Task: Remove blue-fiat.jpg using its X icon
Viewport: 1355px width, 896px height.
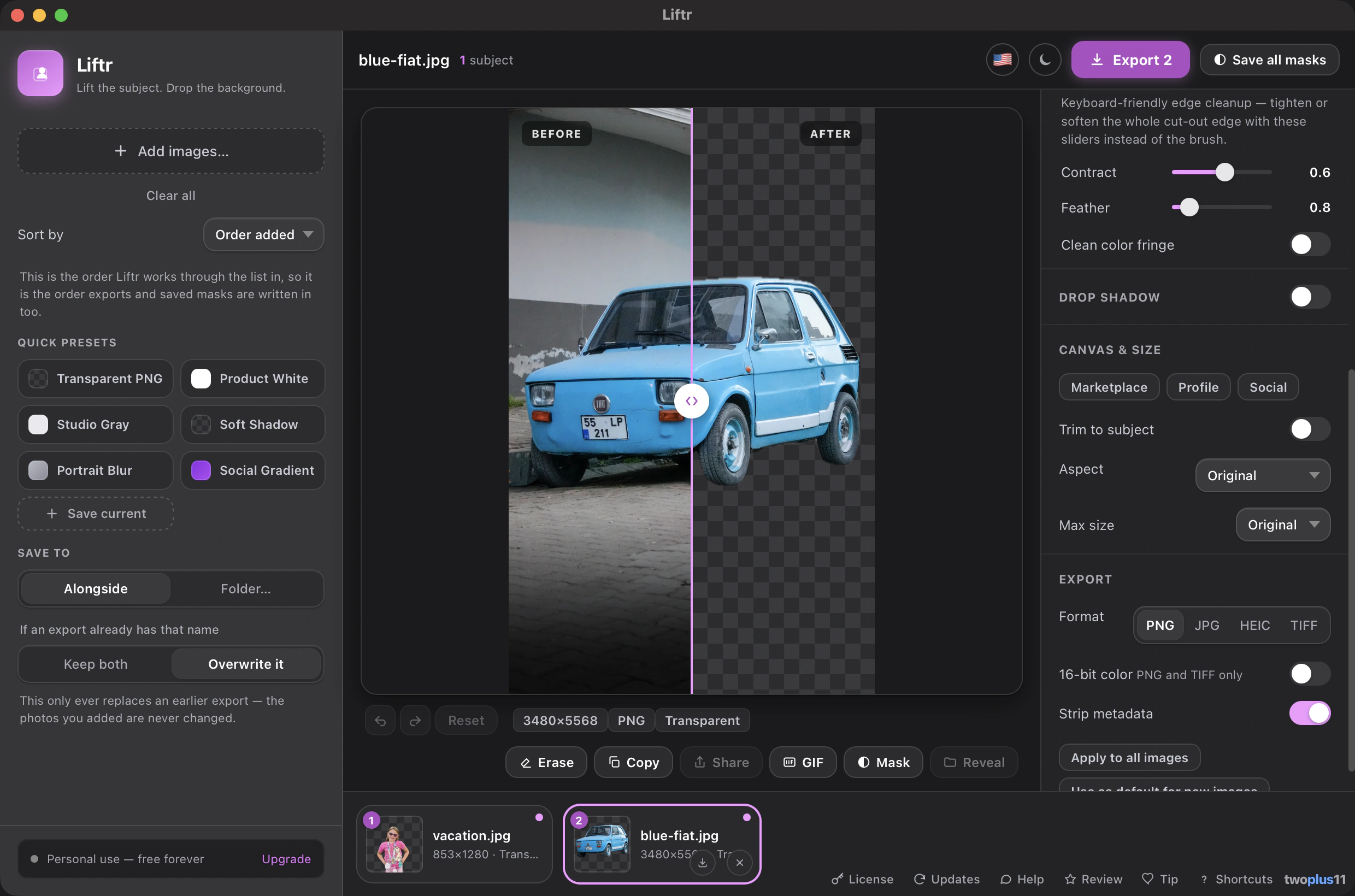Action: 739,863
